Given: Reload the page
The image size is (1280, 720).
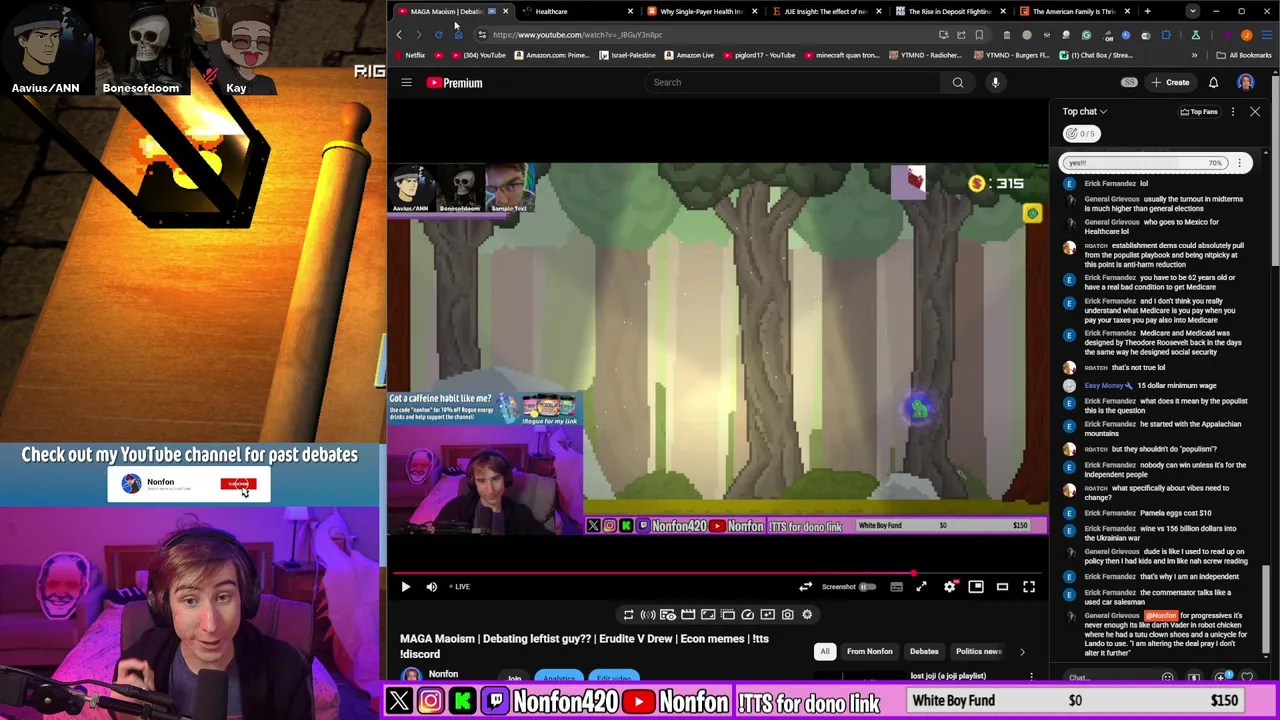Looking at the screenshot, I should 438,35.
